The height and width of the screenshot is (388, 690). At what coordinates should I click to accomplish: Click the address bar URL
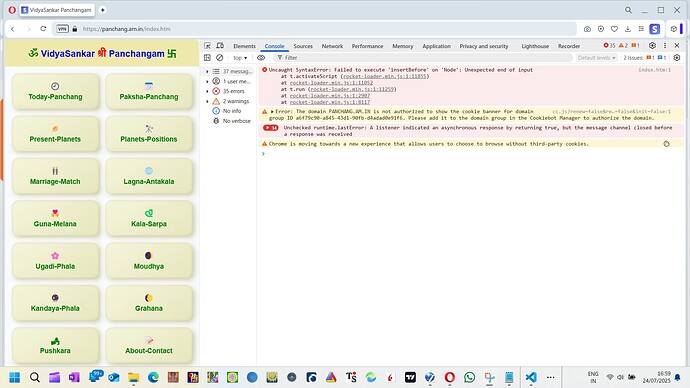126,29
